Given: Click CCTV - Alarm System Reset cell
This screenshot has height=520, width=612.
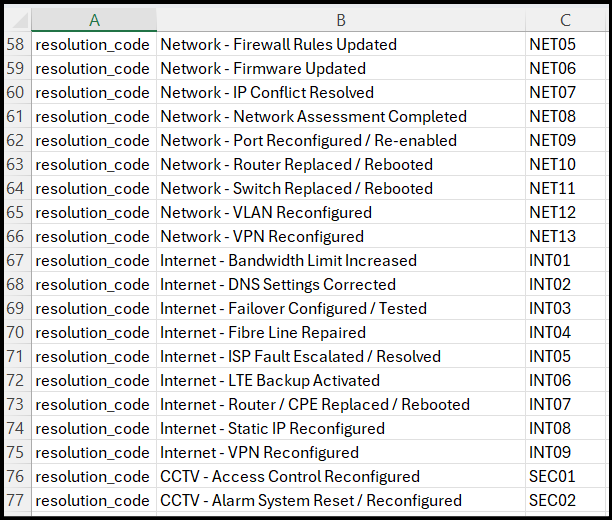Looking at the screenshot, I should (x=341, y=500).
